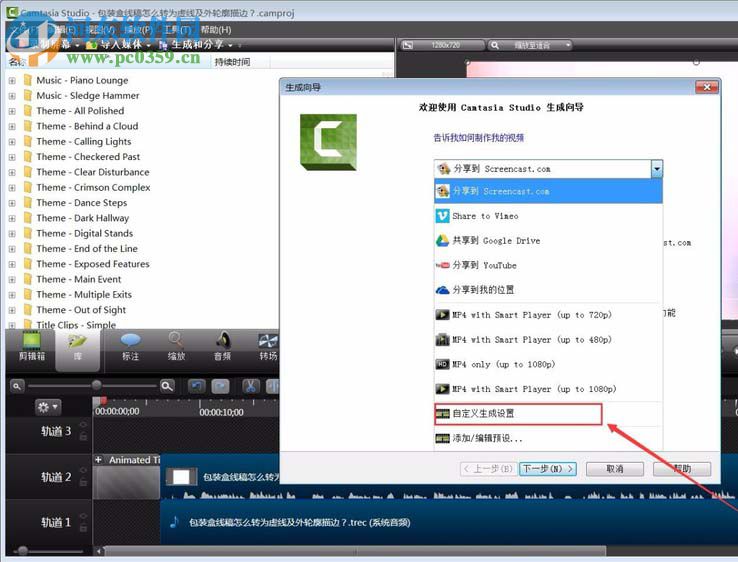738x562 pixels.
Task: Open the Clip Bin (剪辑箱) tab
Action: point(32,346)
